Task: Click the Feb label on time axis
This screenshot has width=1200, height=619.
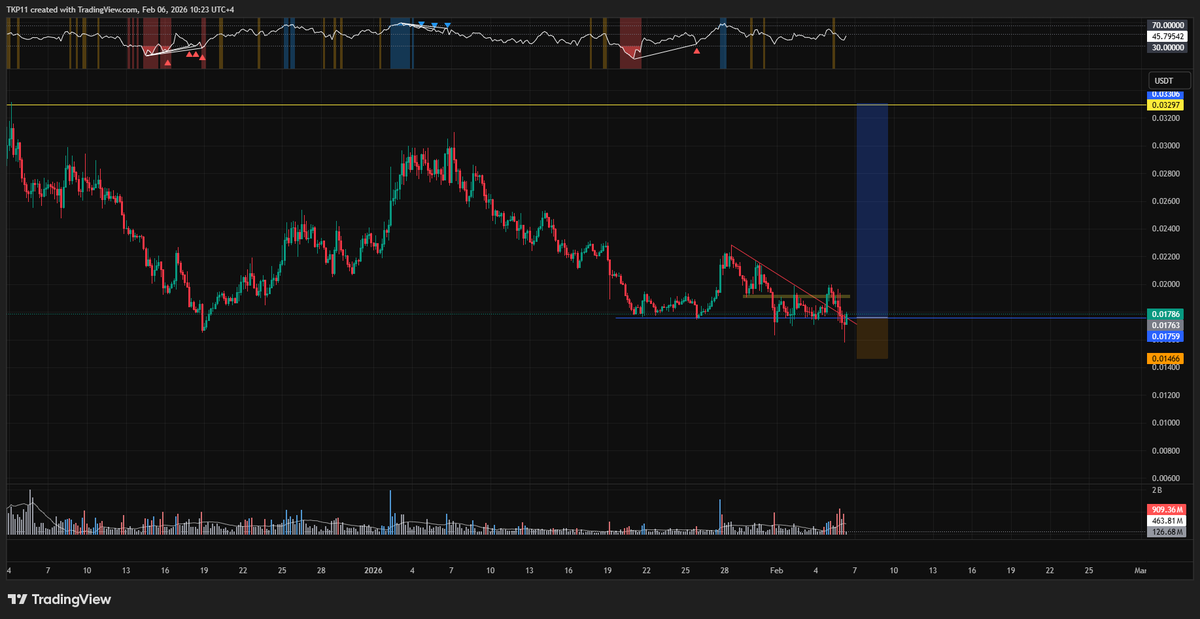Action: (776, 570)
